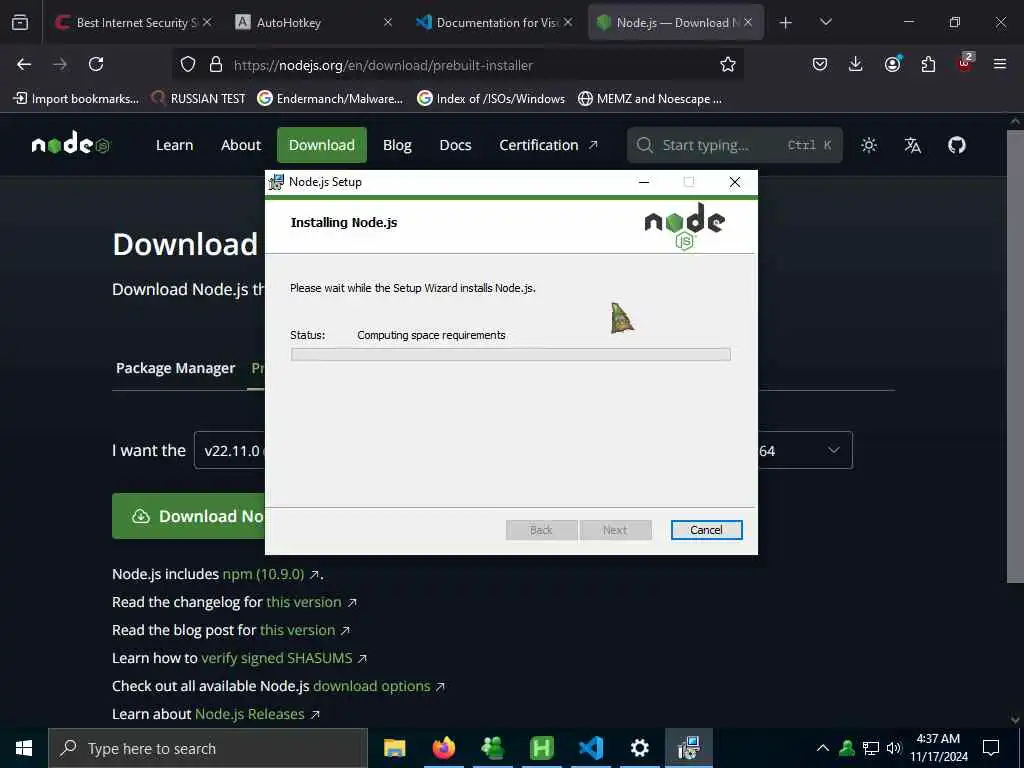Open the RUSSIAN TEST bookmark

pos(198,99)
